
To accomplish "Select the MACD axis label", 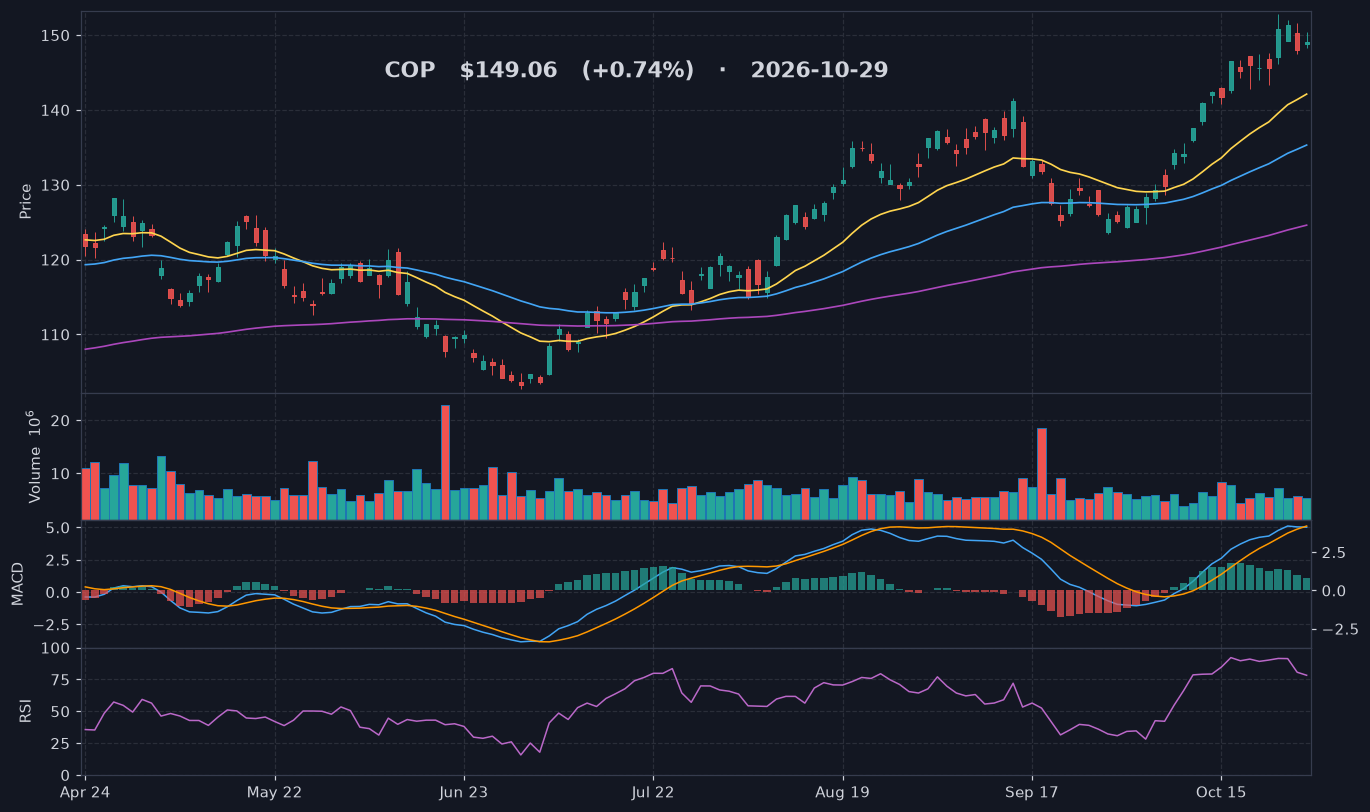I will pos(17,584).
